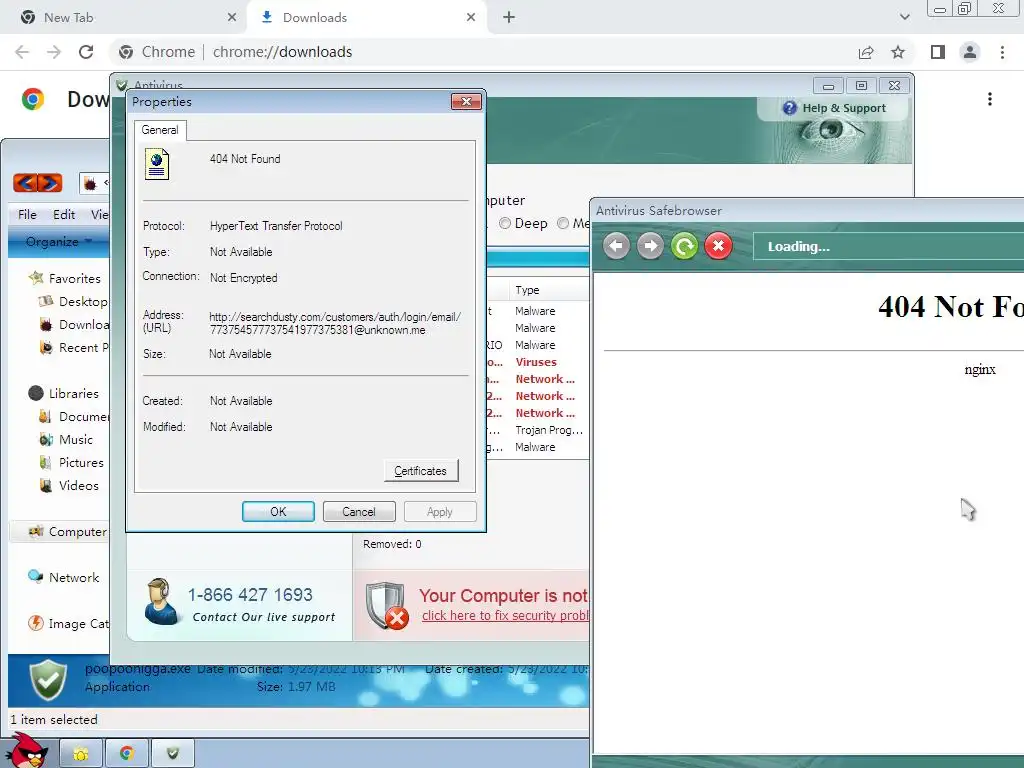
Task: Click Safebrowser Loading address field
Action: [888, 247]
